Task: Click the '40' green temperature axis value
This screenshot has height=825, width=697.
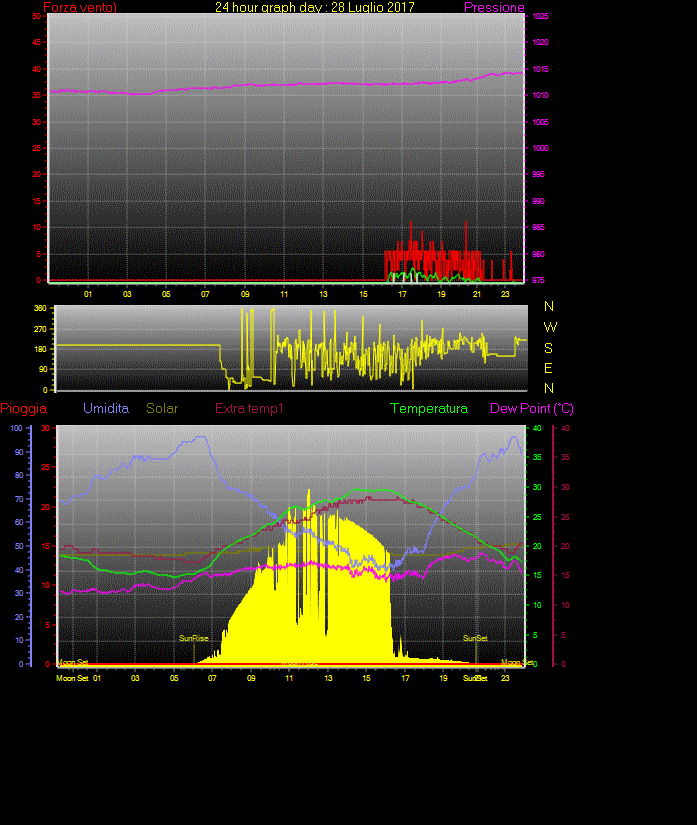Action: [x=537, y=428]
